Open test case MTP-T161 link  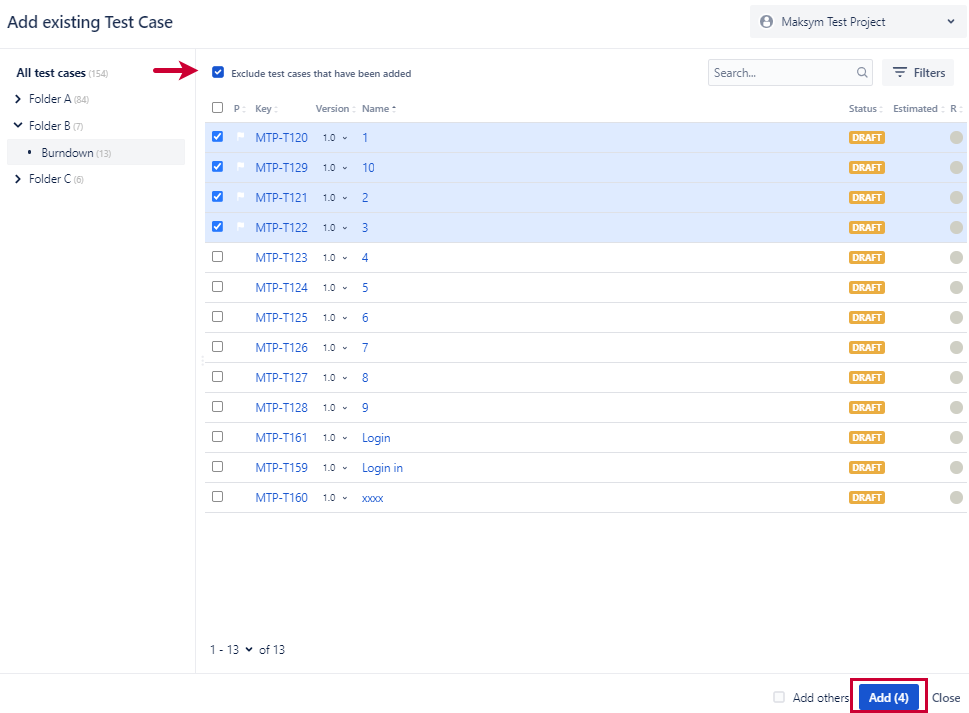pyautogui.click(x=281, y=437)
